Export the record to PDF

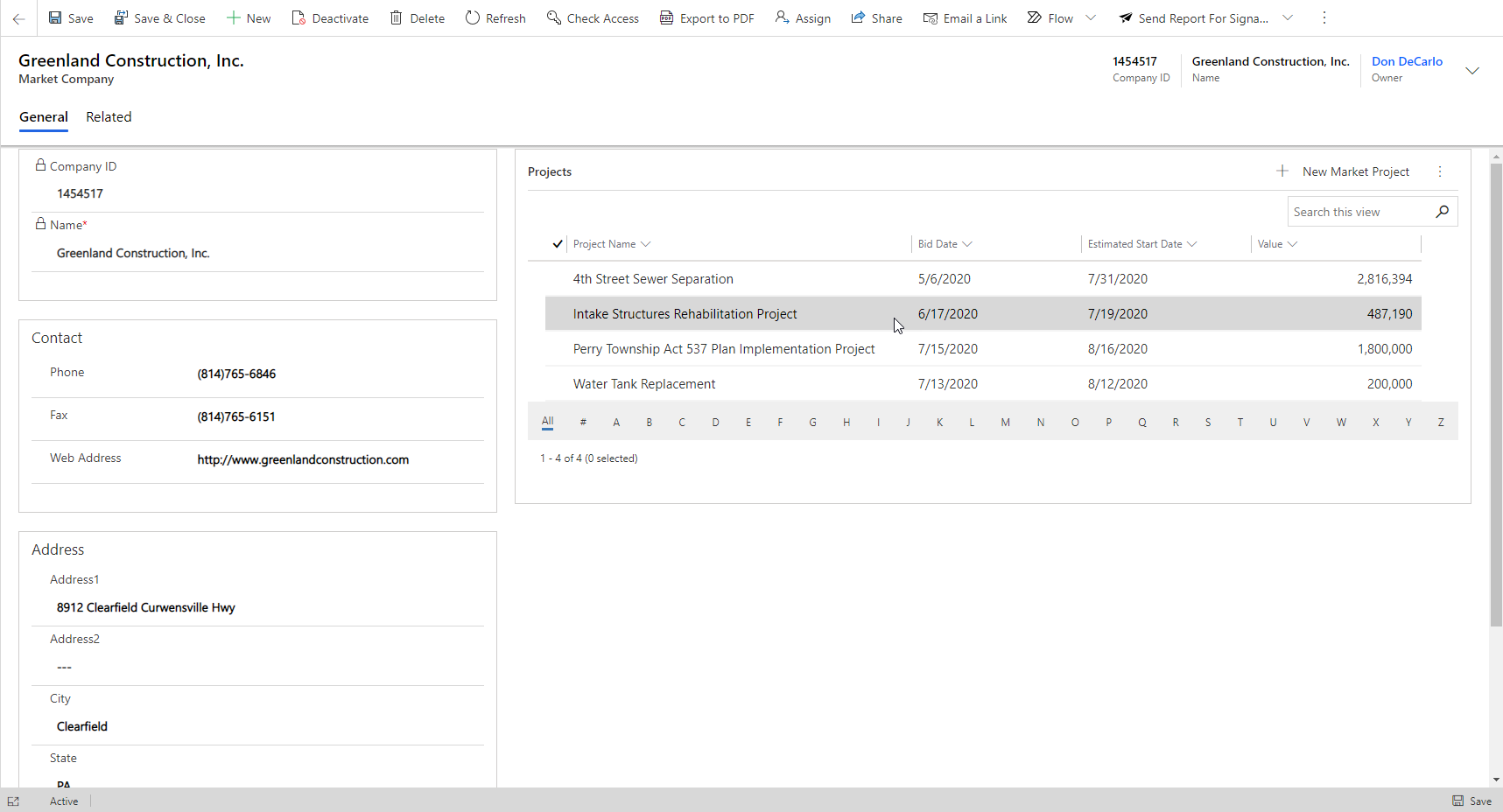coord(706,18)
